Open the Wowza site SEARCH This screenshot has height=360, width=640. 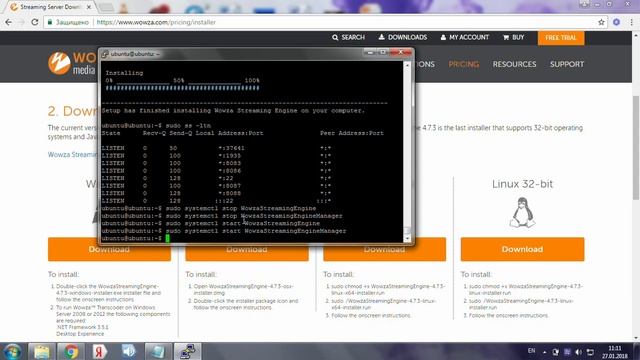tap(348, 38)
